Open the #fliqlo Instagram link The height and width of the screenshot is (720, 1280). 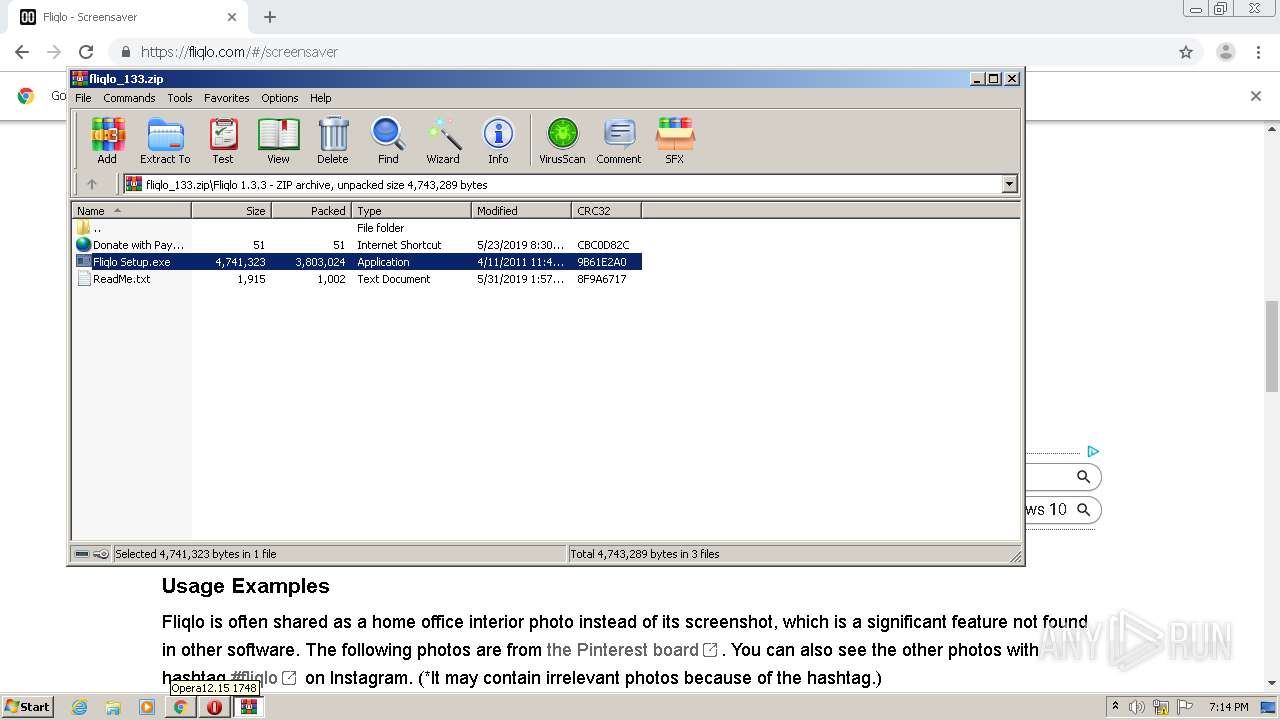click(x=263, y=678)
